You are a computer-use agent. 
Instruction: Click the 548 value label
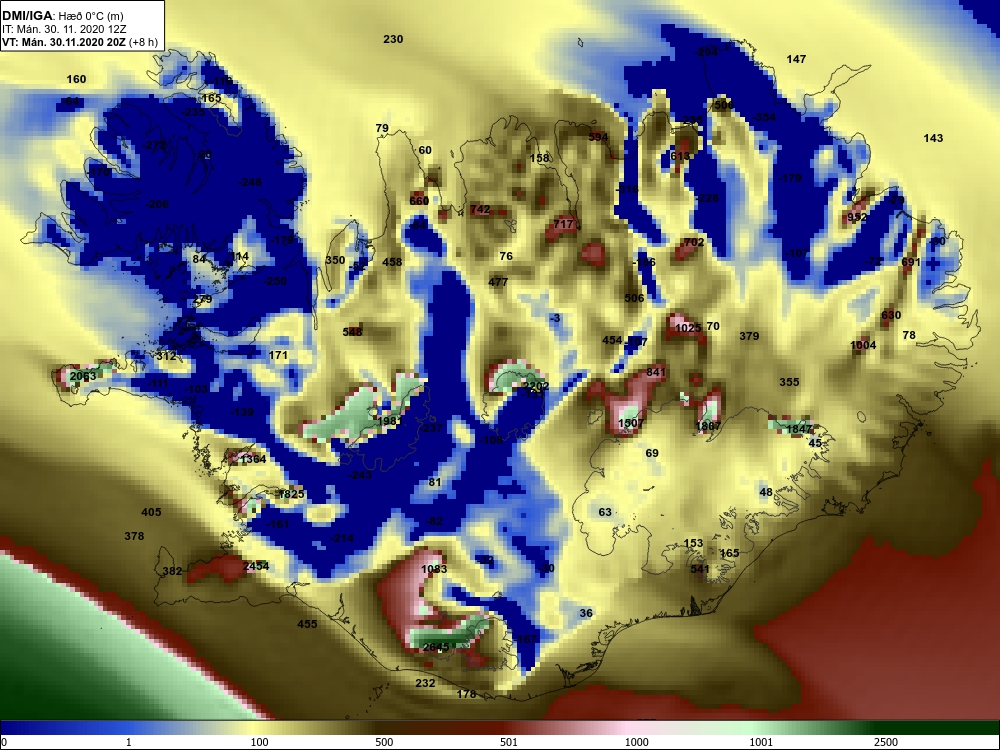[x=352, y=332]
